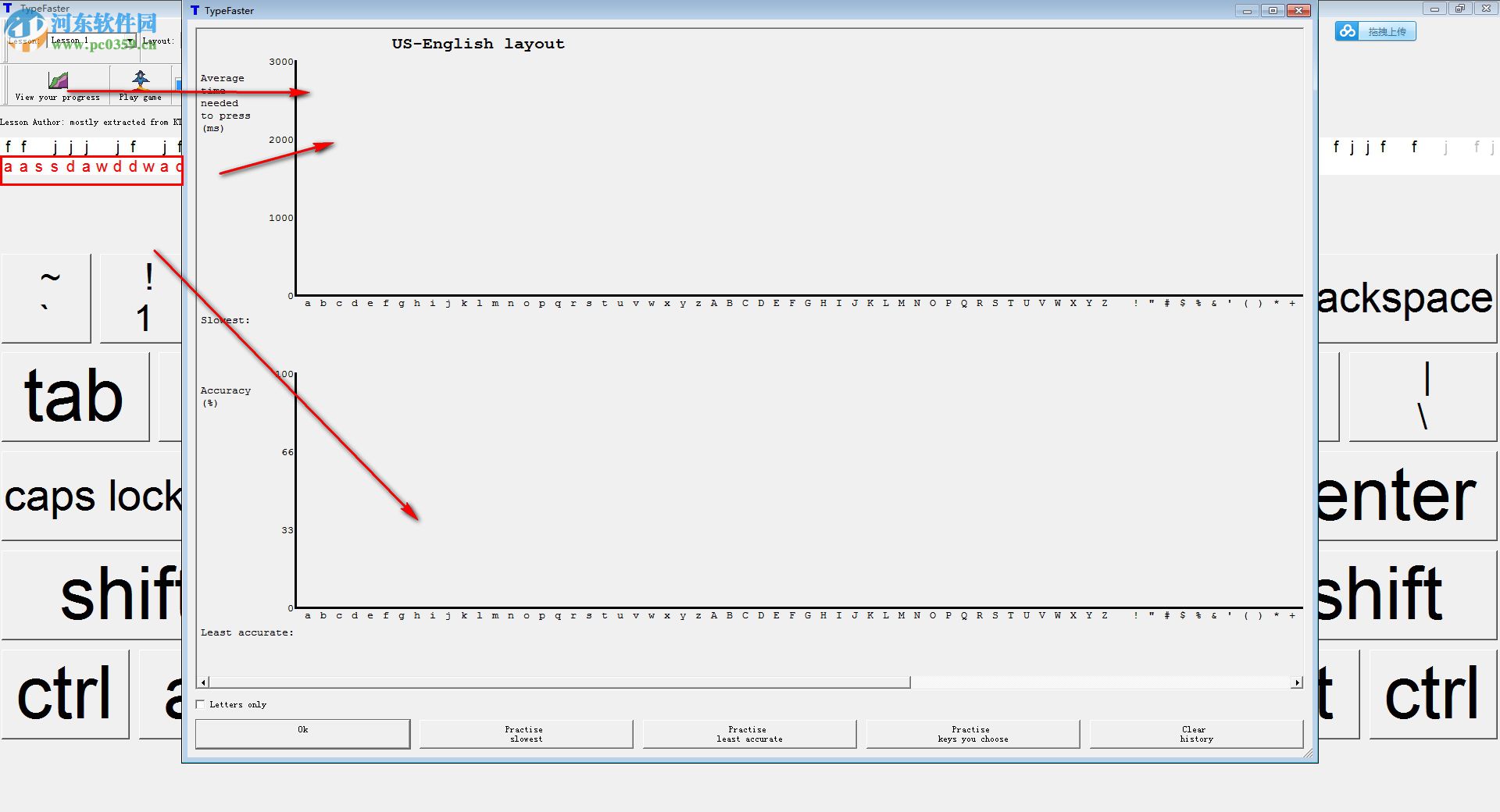Click the chart scrollbar right arrow
This screenshot has width=1500, height=812.
[x=1297, y=682]
